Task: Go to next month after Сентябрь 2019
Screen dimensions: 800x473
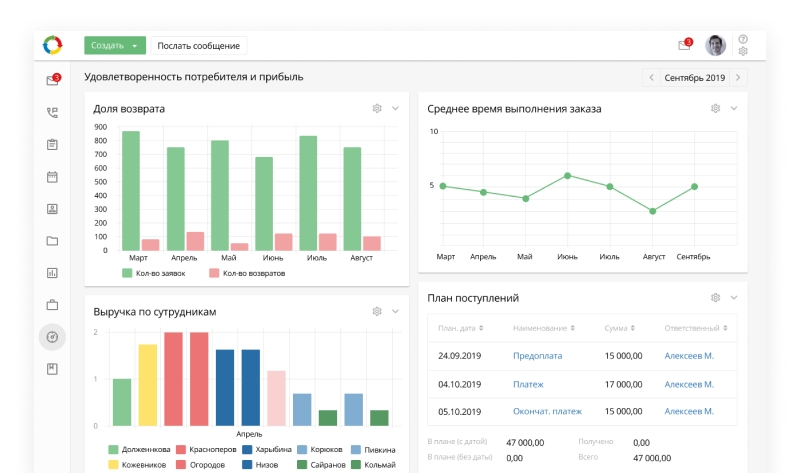Action: click(738, 77)
